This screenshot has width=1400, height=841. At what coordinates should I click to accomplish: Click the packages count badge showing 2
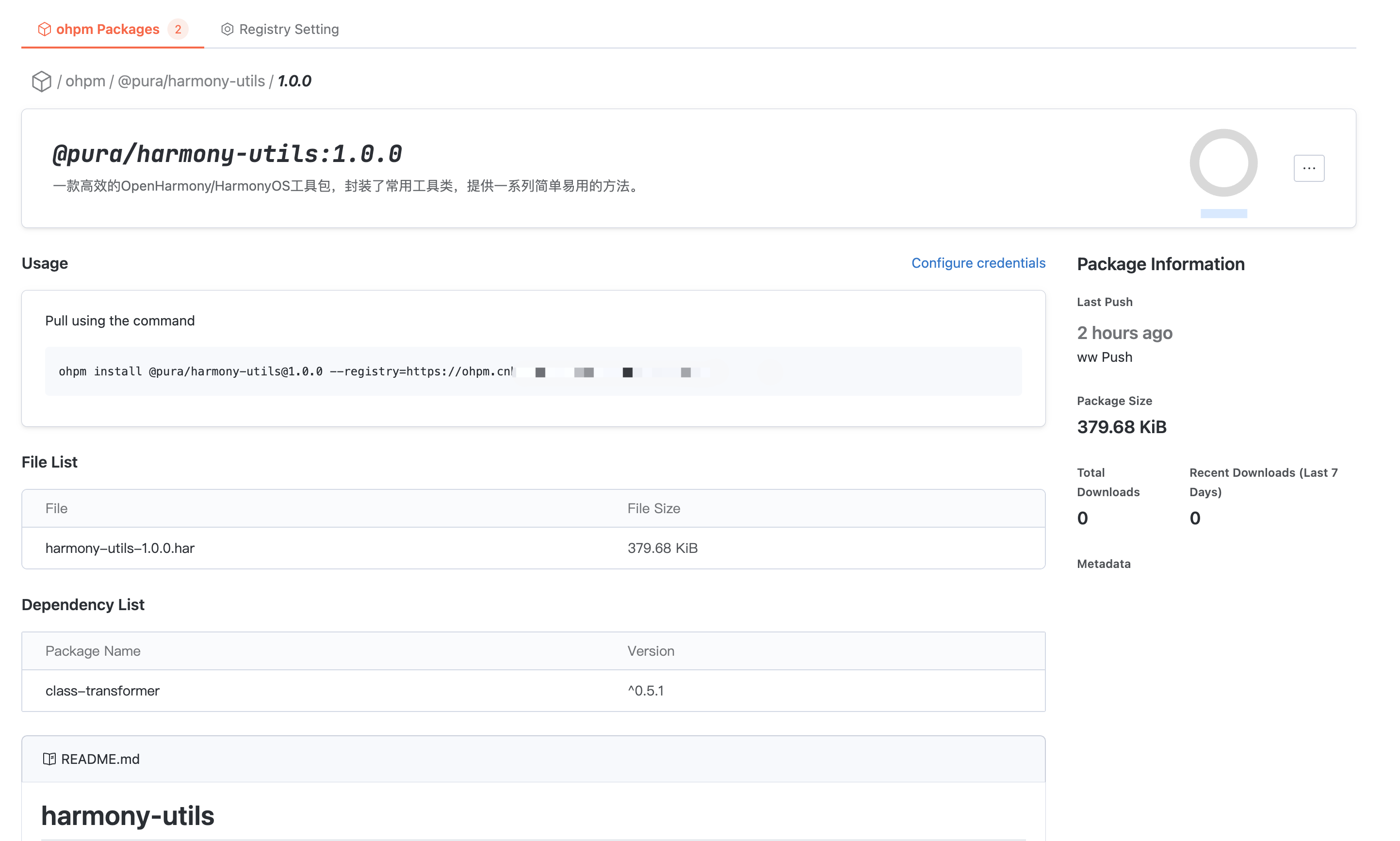(178, 29)
